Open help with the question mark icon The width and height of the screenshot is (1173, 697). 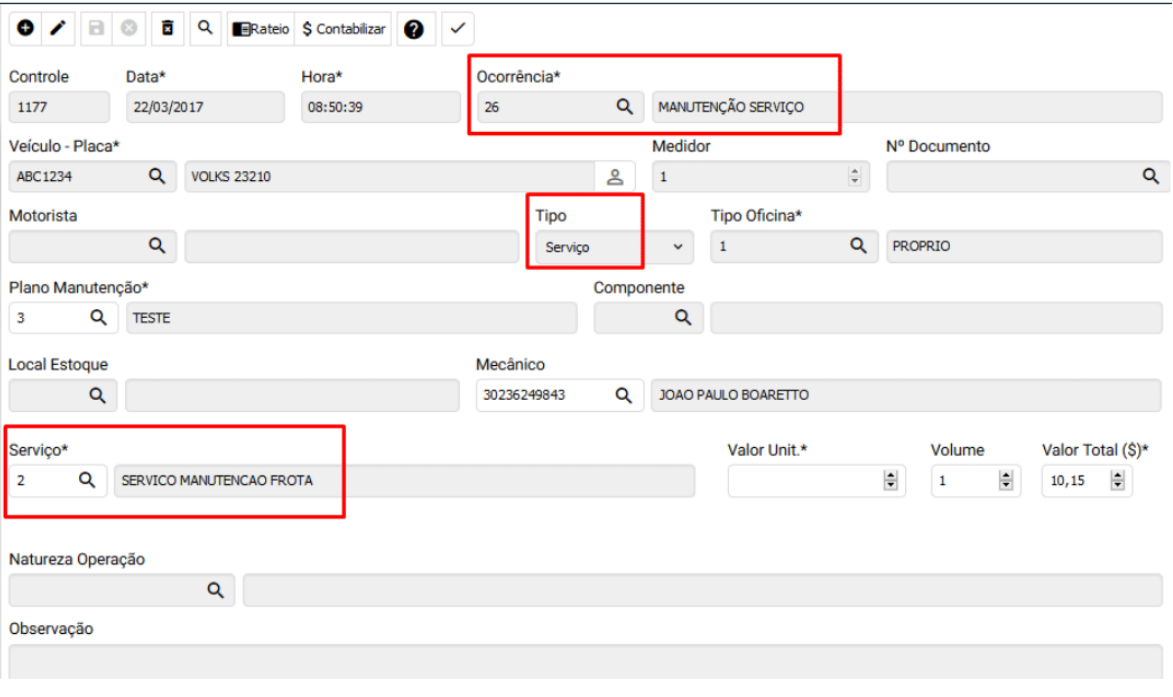pyautogui.click(x=412, y=29)
